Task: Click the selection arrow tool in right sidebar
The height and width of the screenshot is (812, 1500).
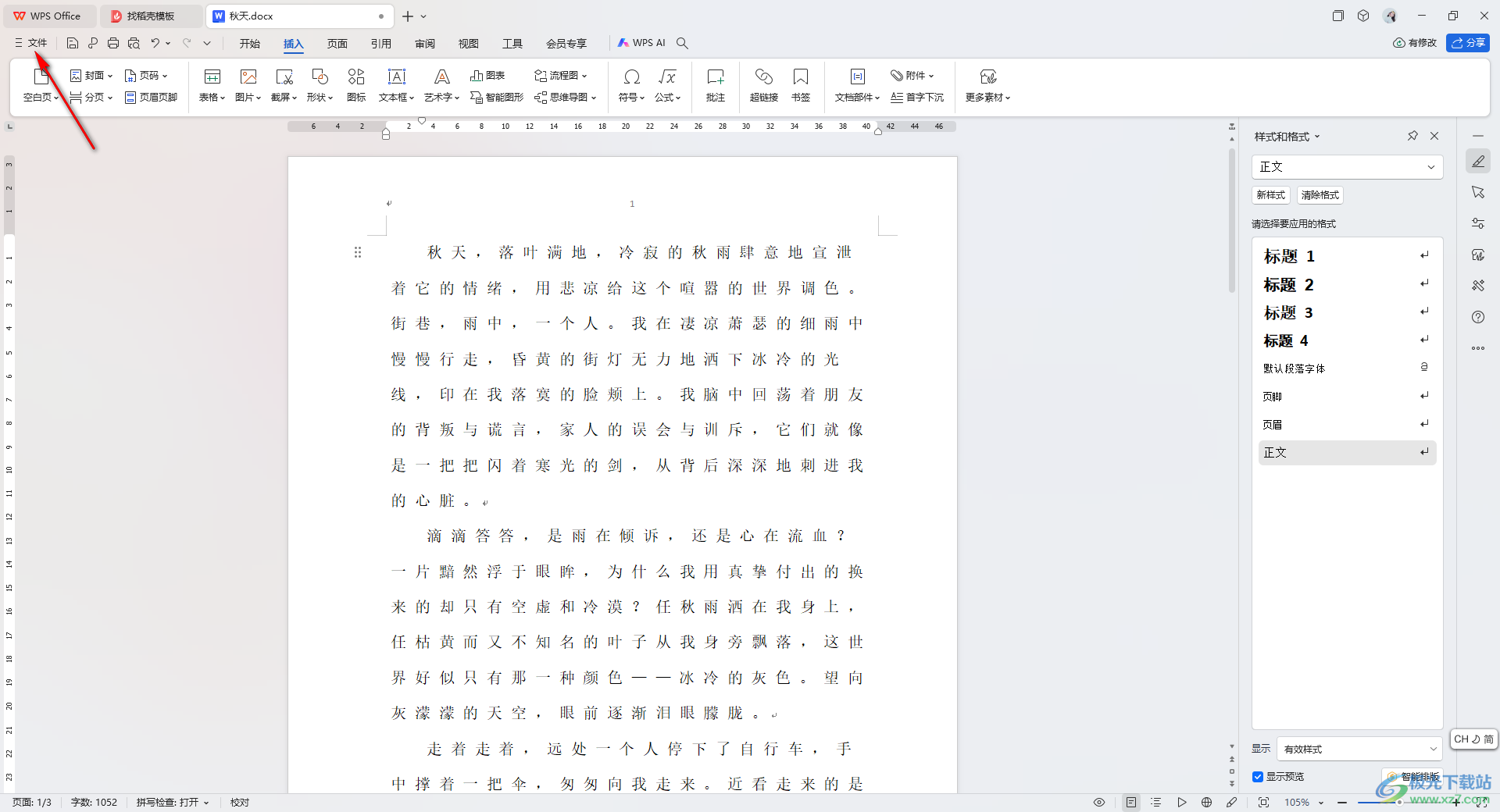Action: pos(1478,192)
